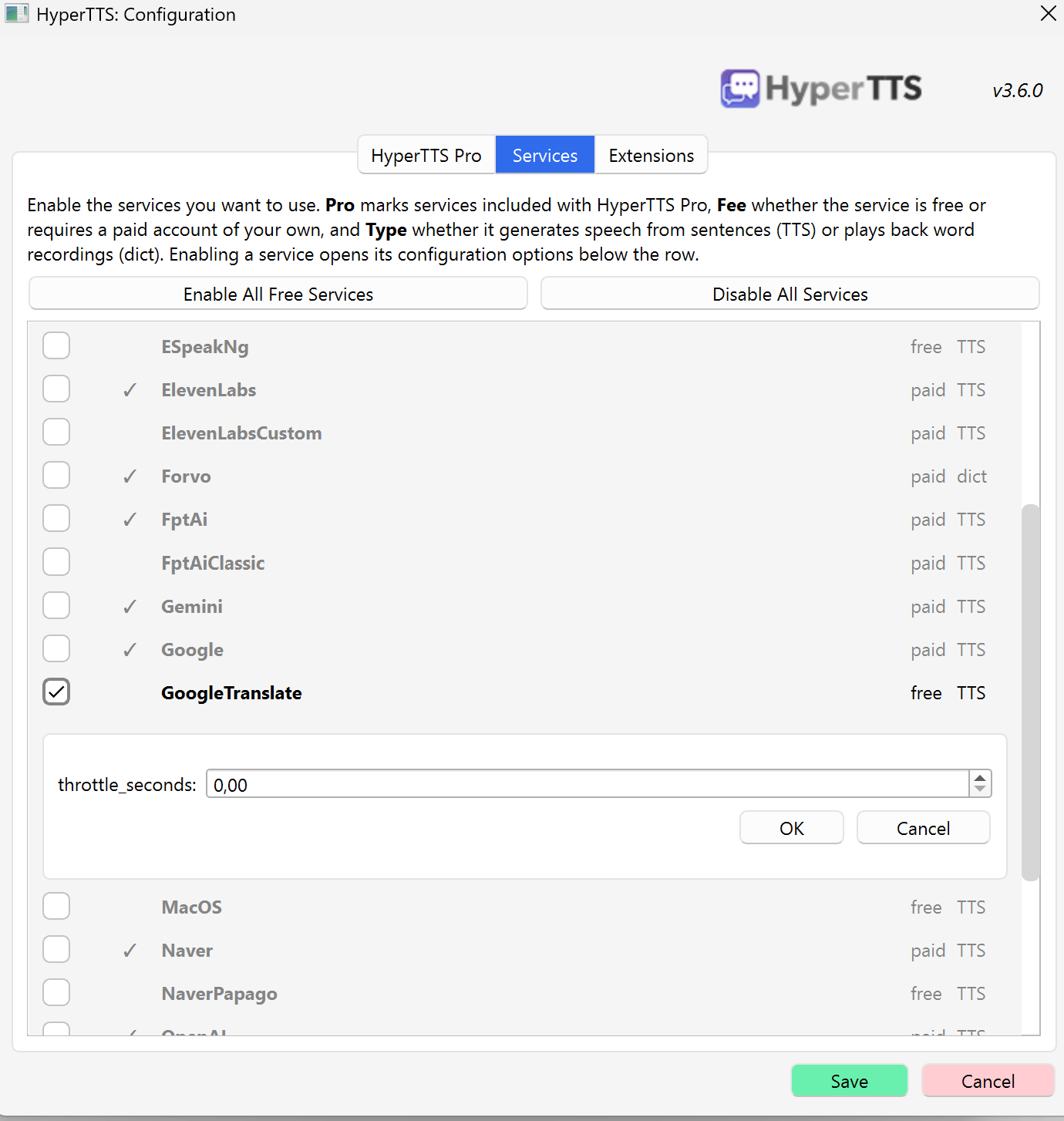Viewport: 1064px width, 1121px height.
Task: Close the HyperTTS Configuration window
Action: pos(1048,13)
